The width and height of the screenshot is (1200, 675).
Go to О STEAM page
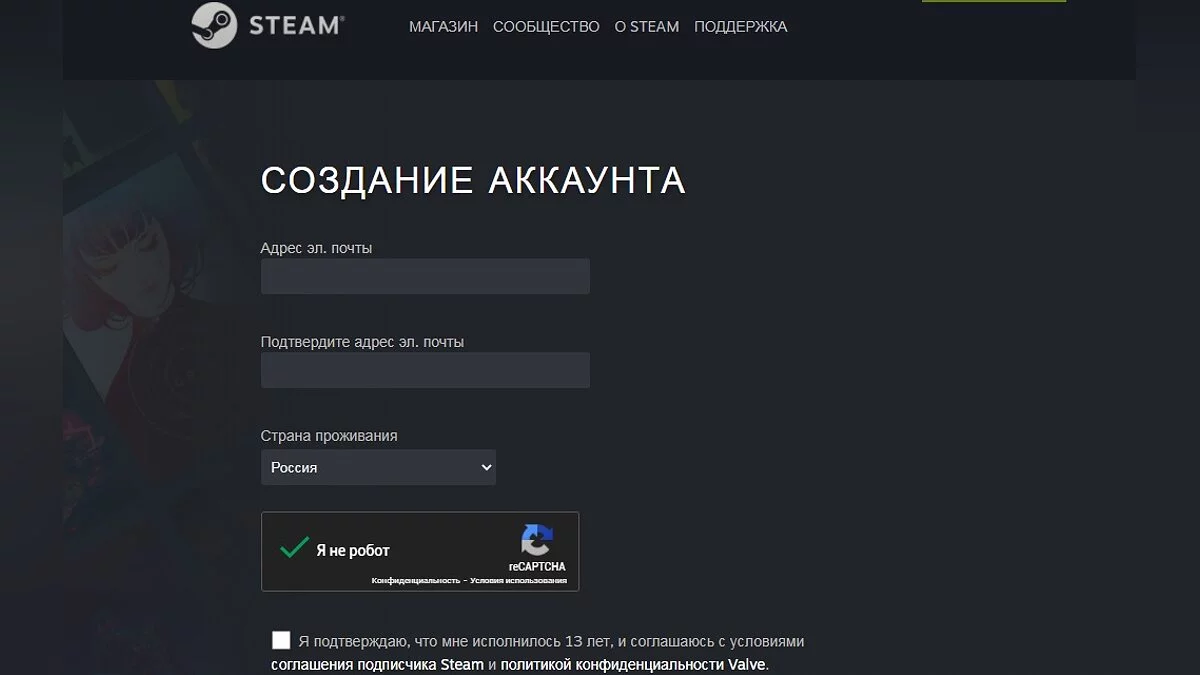click(x=647, y=27)
